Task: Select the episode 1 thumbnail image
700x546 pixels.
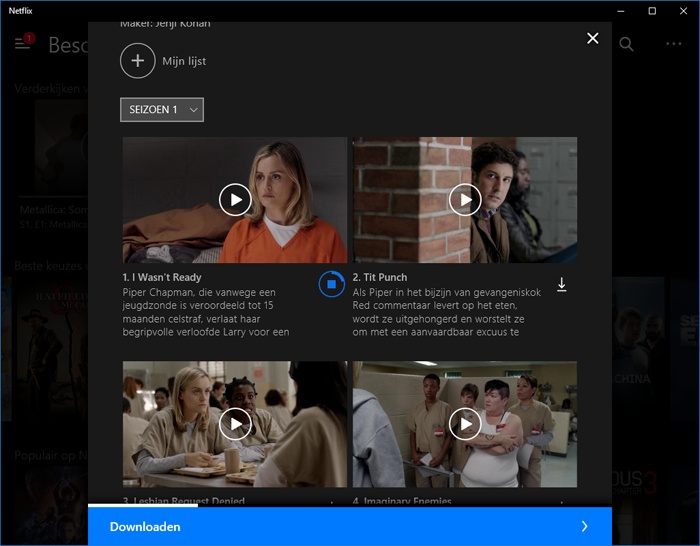Action: click(235, 200)
